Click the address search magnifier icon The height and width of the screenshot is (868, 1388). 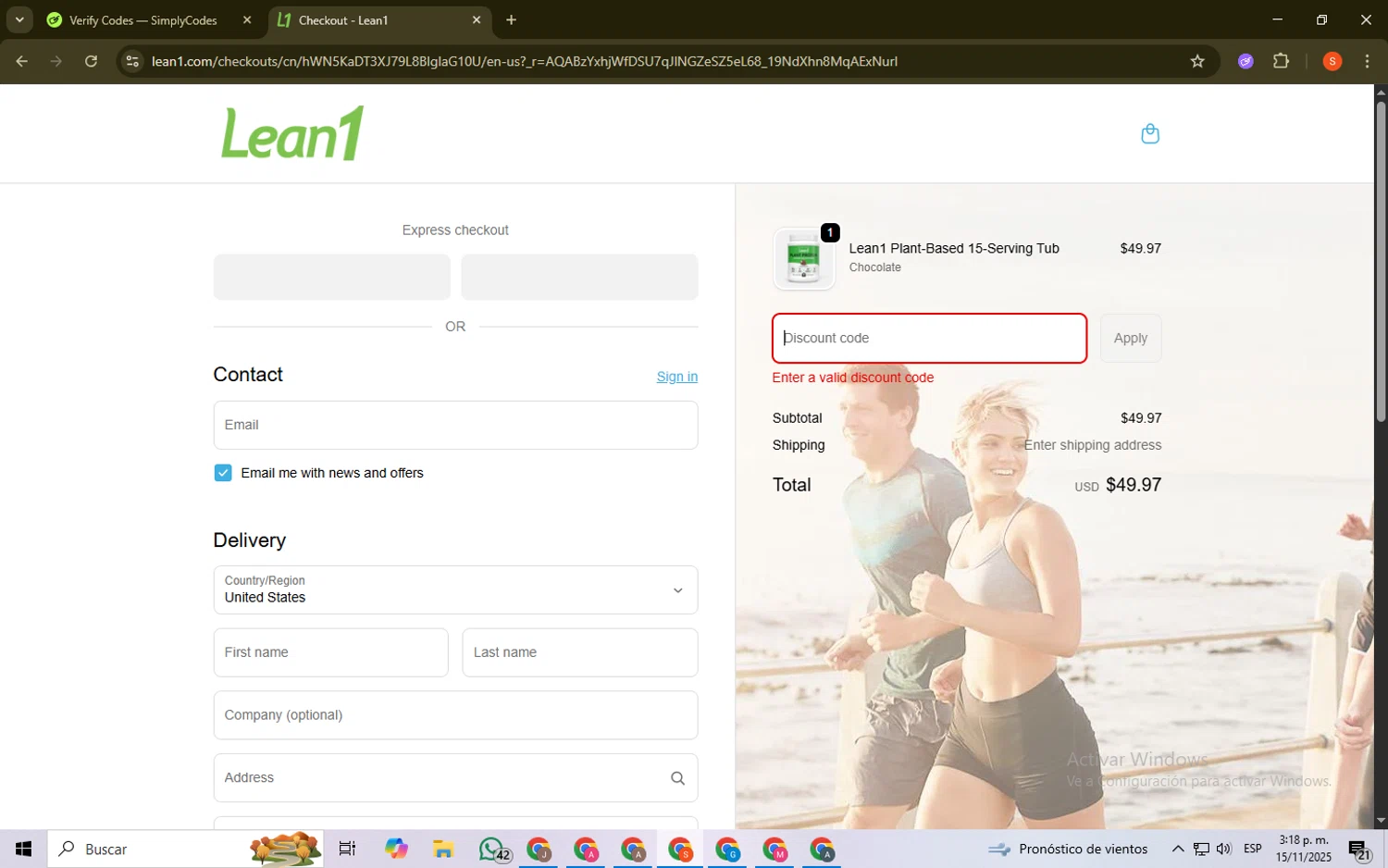[x=677, y=778]
